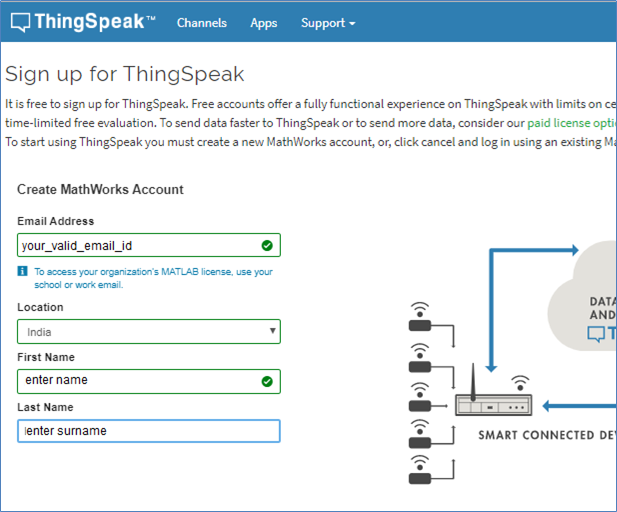Screen dimensions: 617x512
Task: Click the green checkmark in the Email Address field
Action: pyautogui.click(x=267, y=246)
